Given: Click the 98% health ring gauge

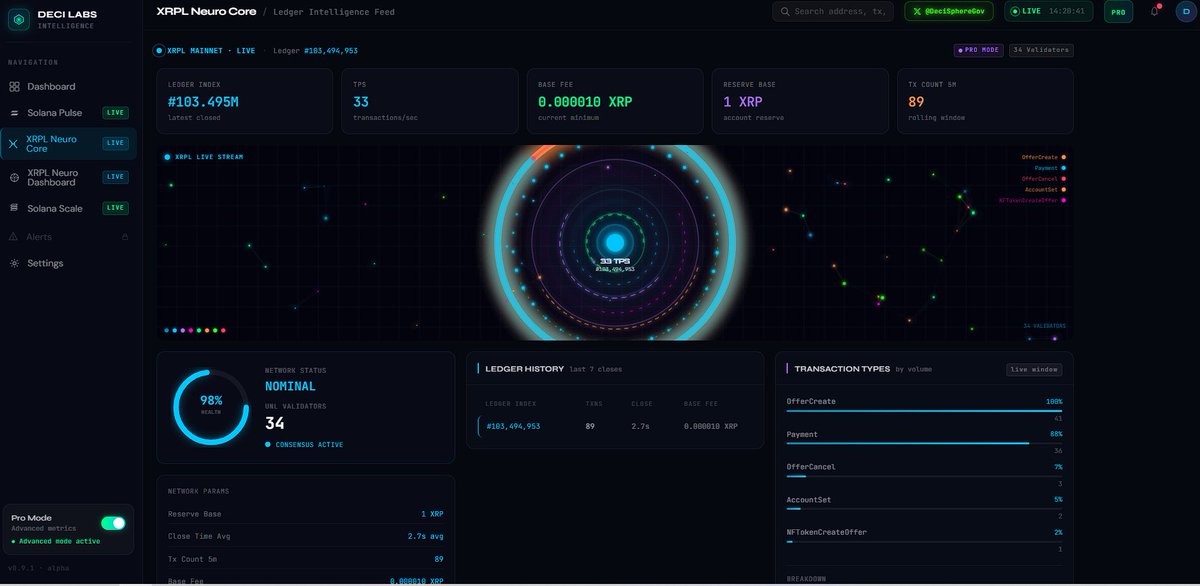Looking at the screenshot, I should [211, 407].
